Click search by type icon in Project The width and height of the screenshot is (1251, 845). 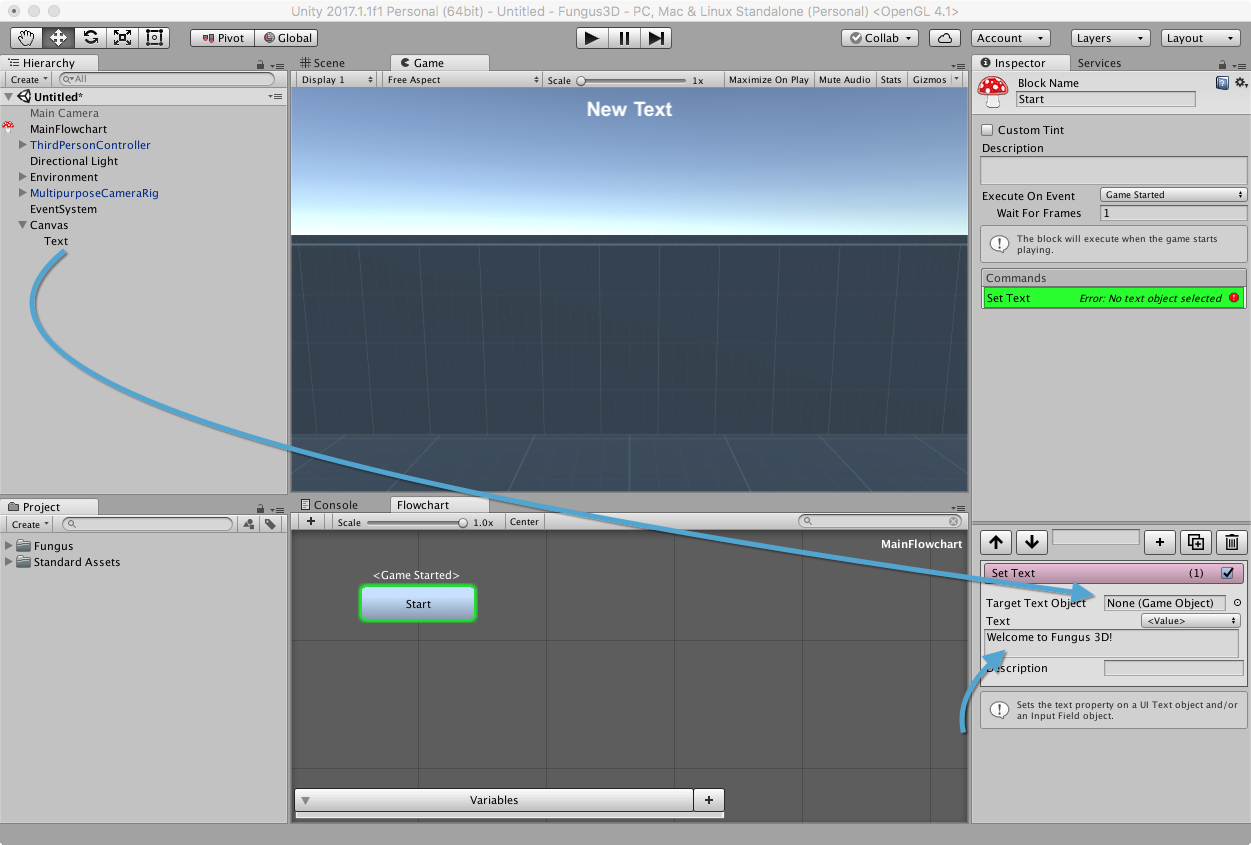(x=248, y=524)
